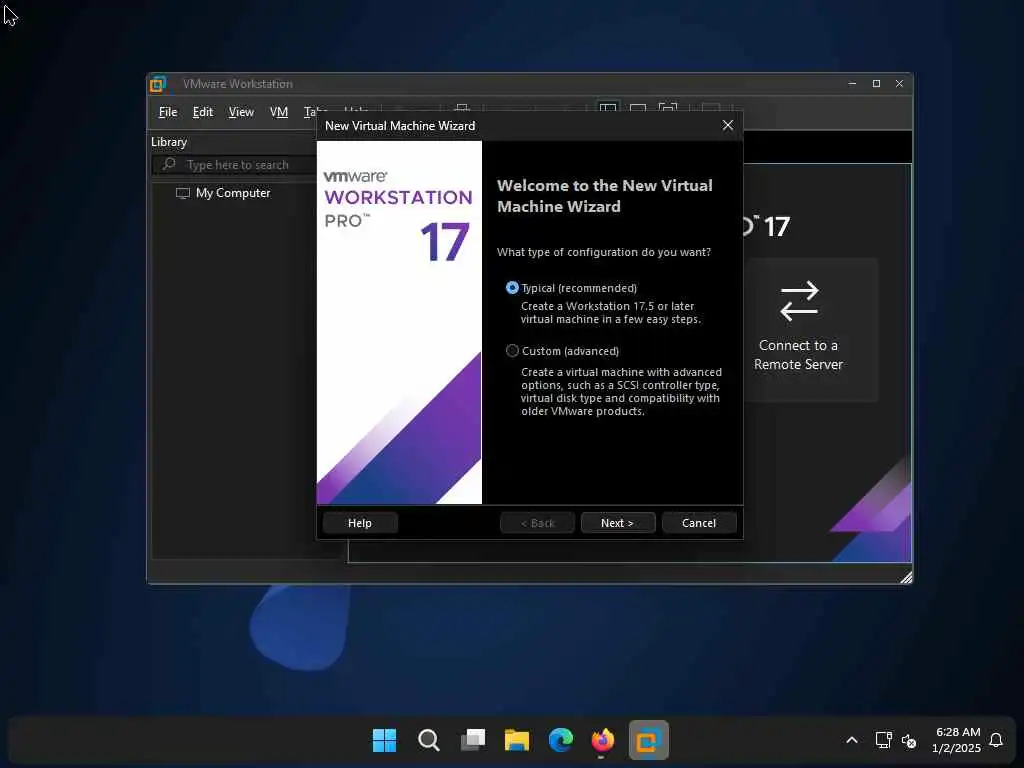The height and width of the screenshot is (768, 1024).
Task: Open the Windows Start menu
Action: (384, 740)
